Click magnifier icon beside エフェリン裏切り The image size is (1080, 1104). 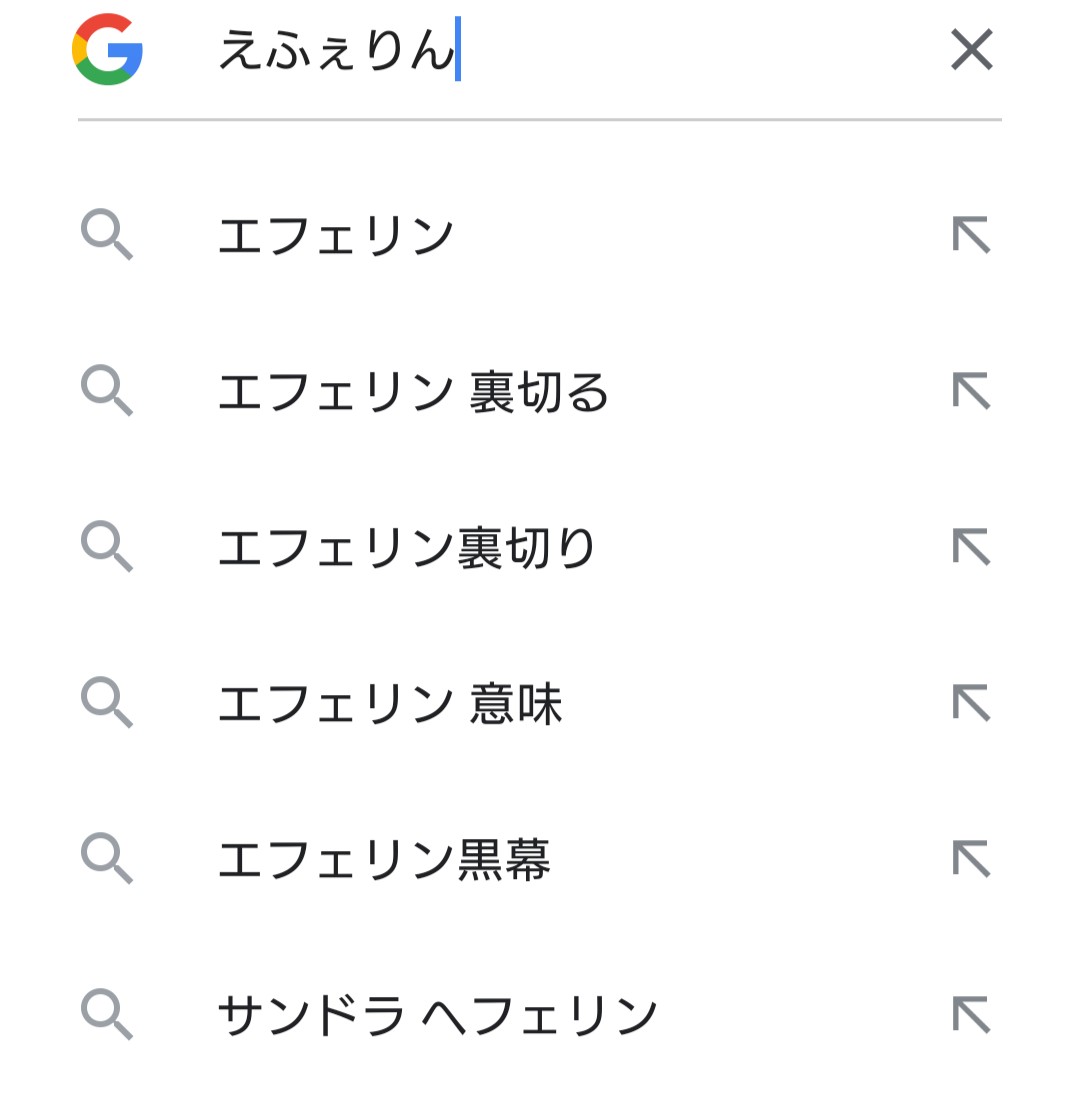click(x=106, y=548)
